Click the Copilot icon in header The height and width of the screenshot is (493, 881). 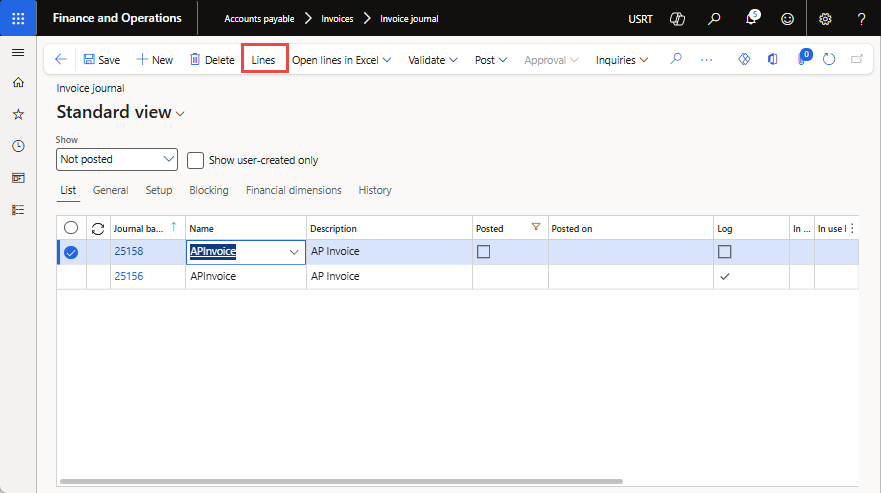[677, 19]
